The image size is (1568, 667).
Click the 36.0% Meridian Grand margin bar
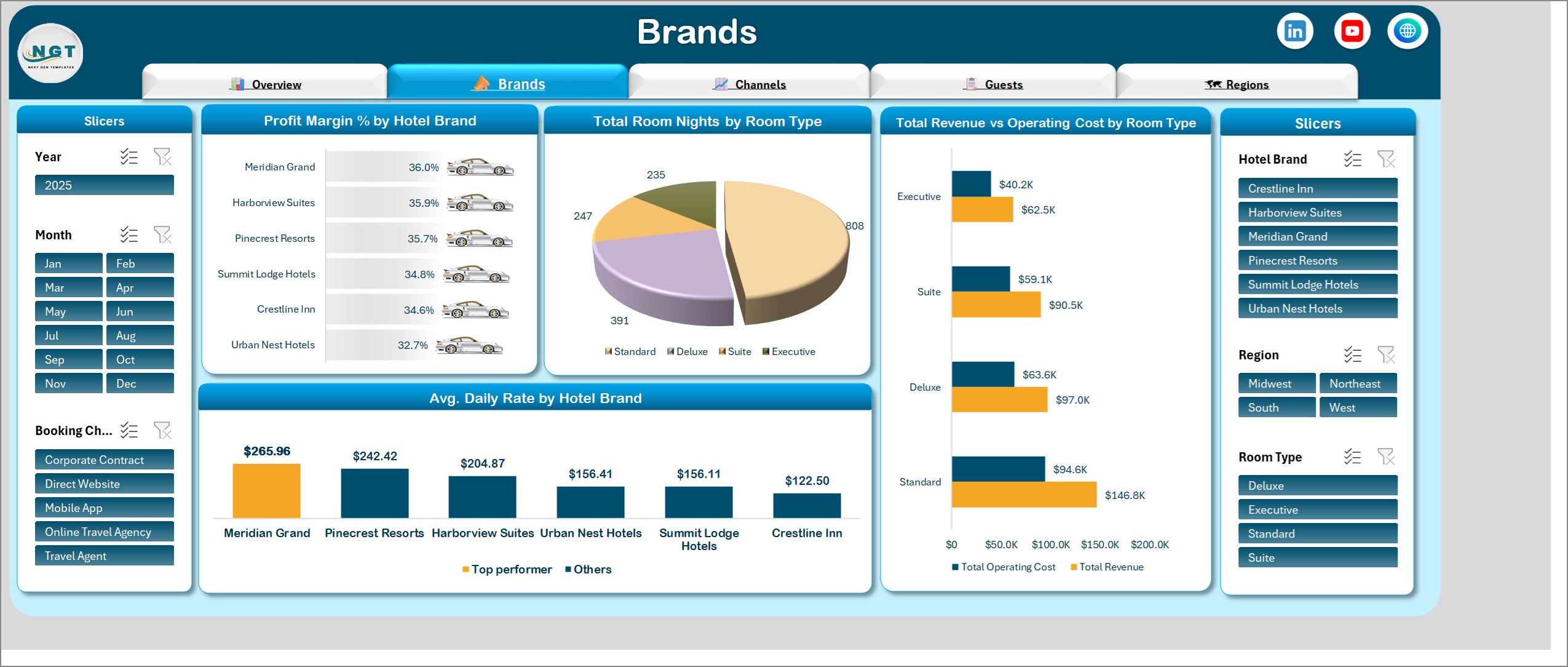(385, 167)
